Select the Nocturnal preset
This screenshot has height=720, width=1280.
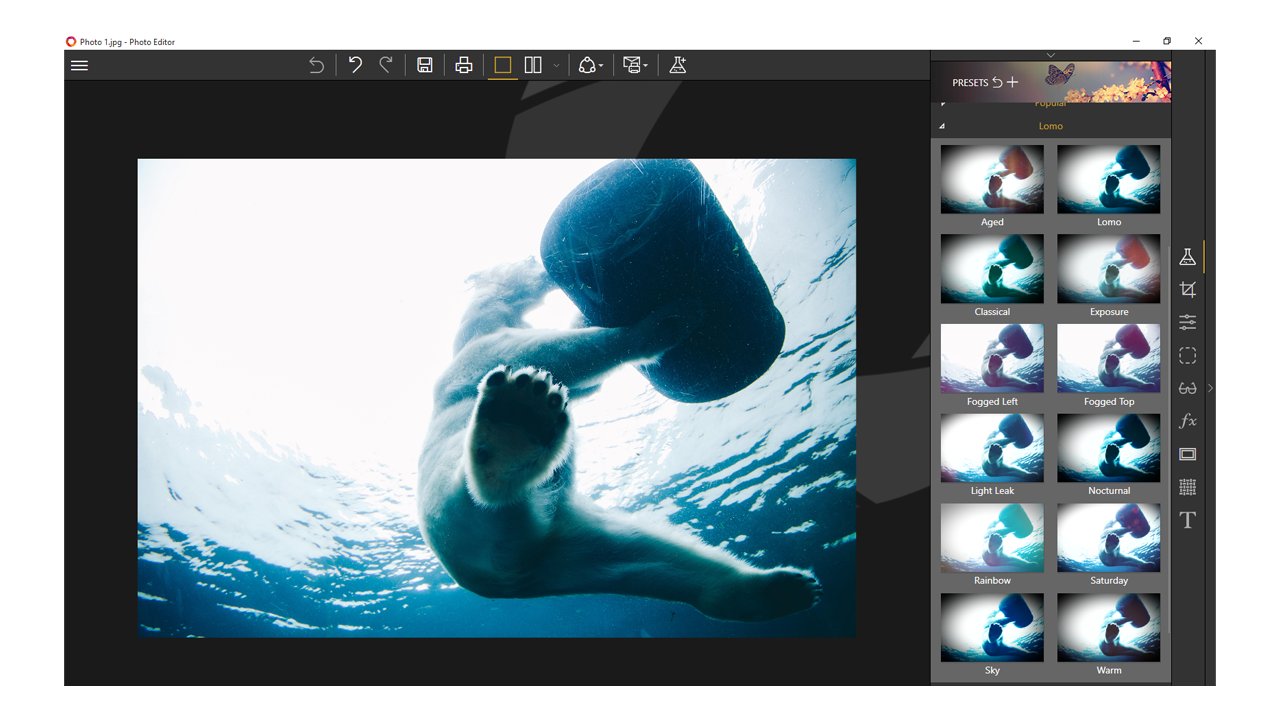(1109, 448)
